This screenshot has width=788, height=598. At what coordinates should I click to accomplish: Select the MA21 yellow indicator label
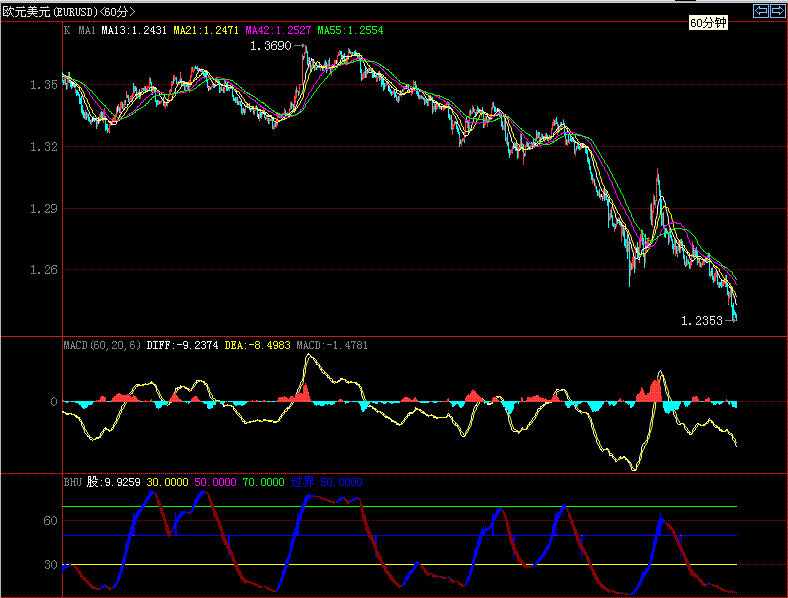207,31
